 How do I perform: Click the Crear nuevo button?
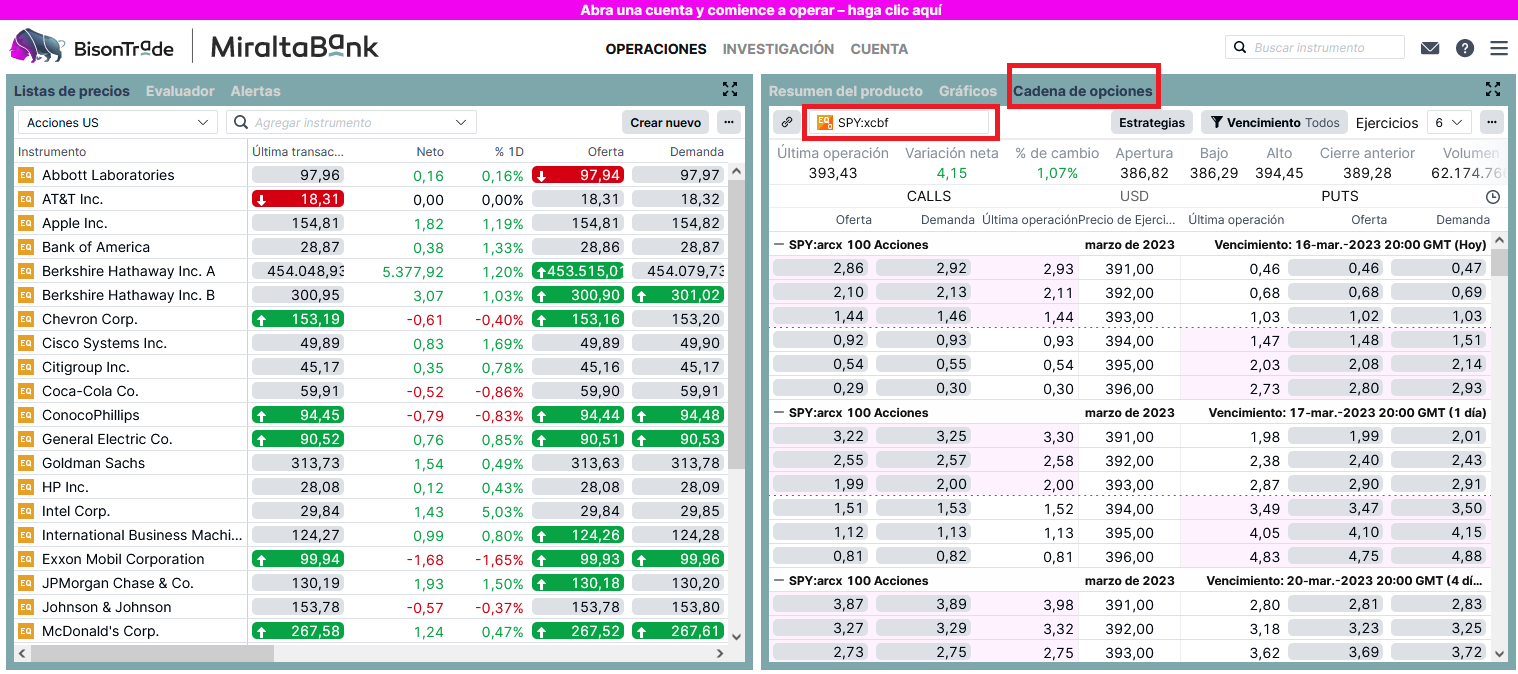pyautogui.click(x=665, y=122)
